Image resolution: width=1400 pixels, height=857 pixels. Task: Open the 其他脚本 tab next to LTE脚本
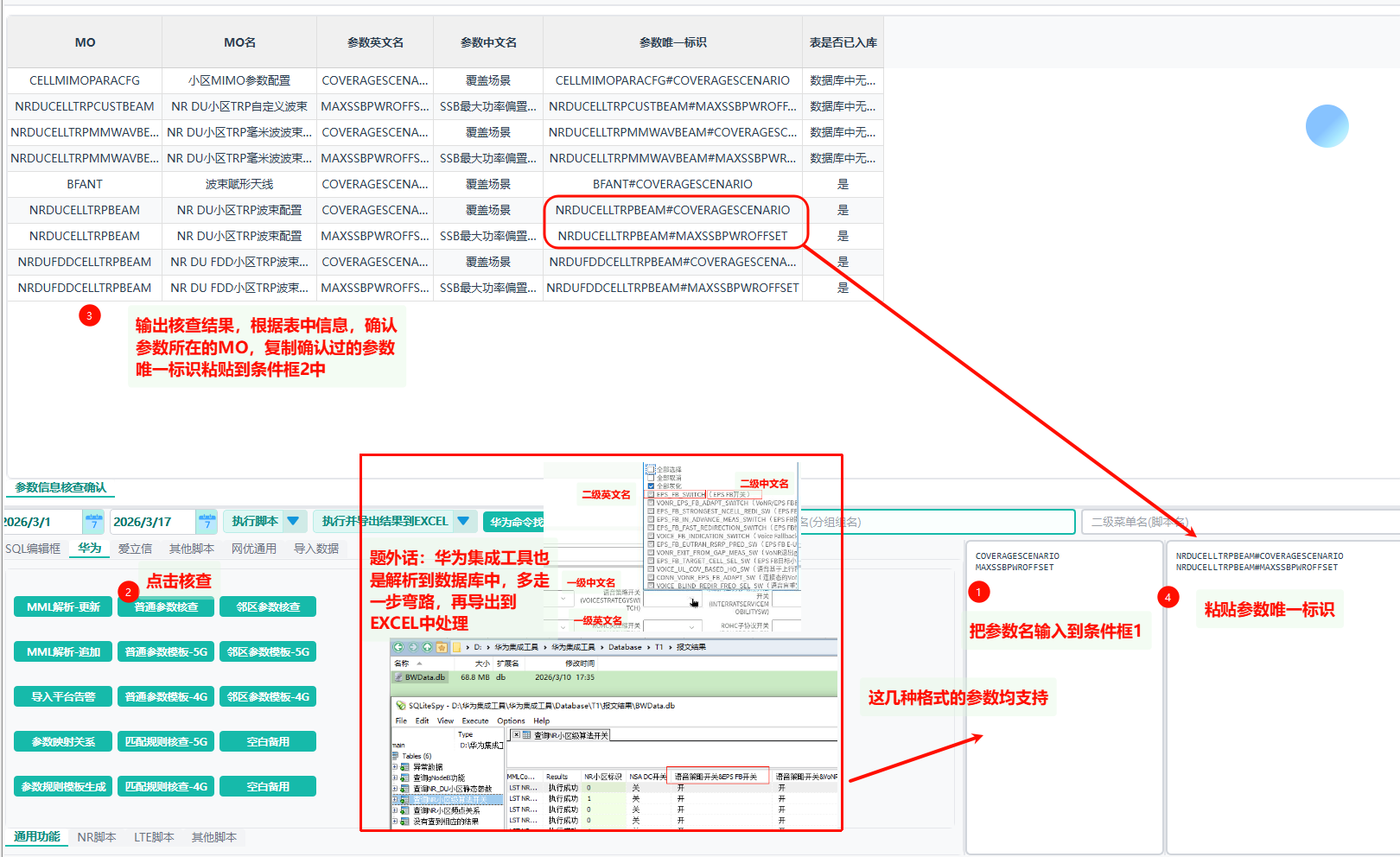click(x=214, y=837)
